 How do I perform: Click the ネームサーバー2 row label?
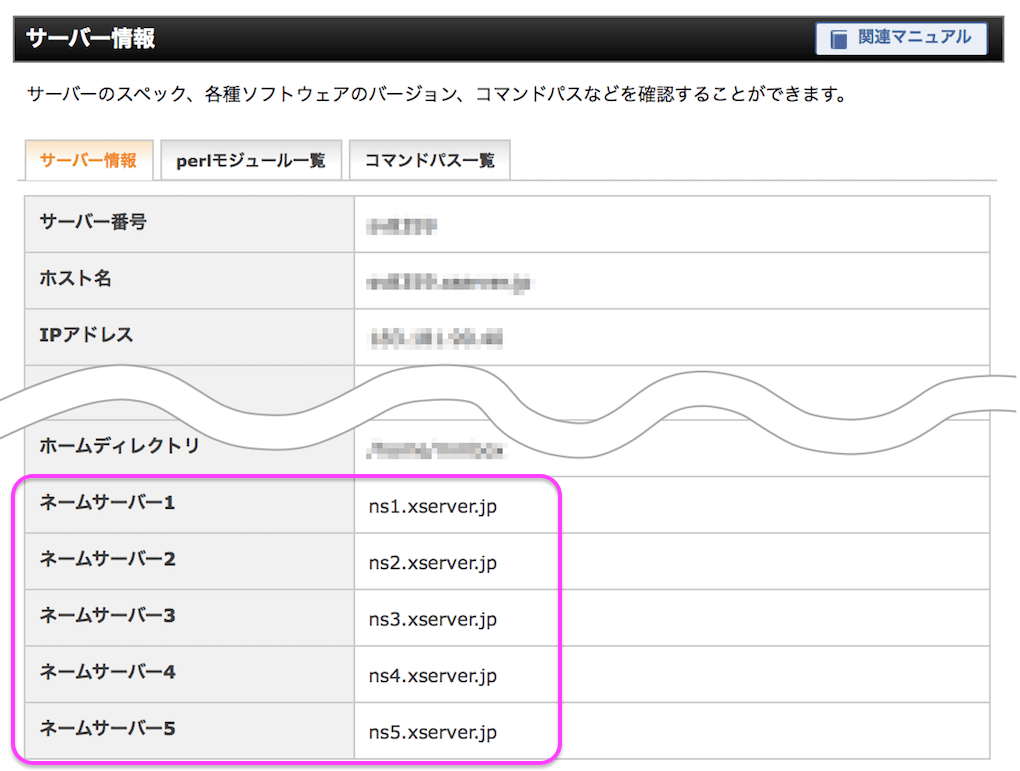(x=107, y=559)
